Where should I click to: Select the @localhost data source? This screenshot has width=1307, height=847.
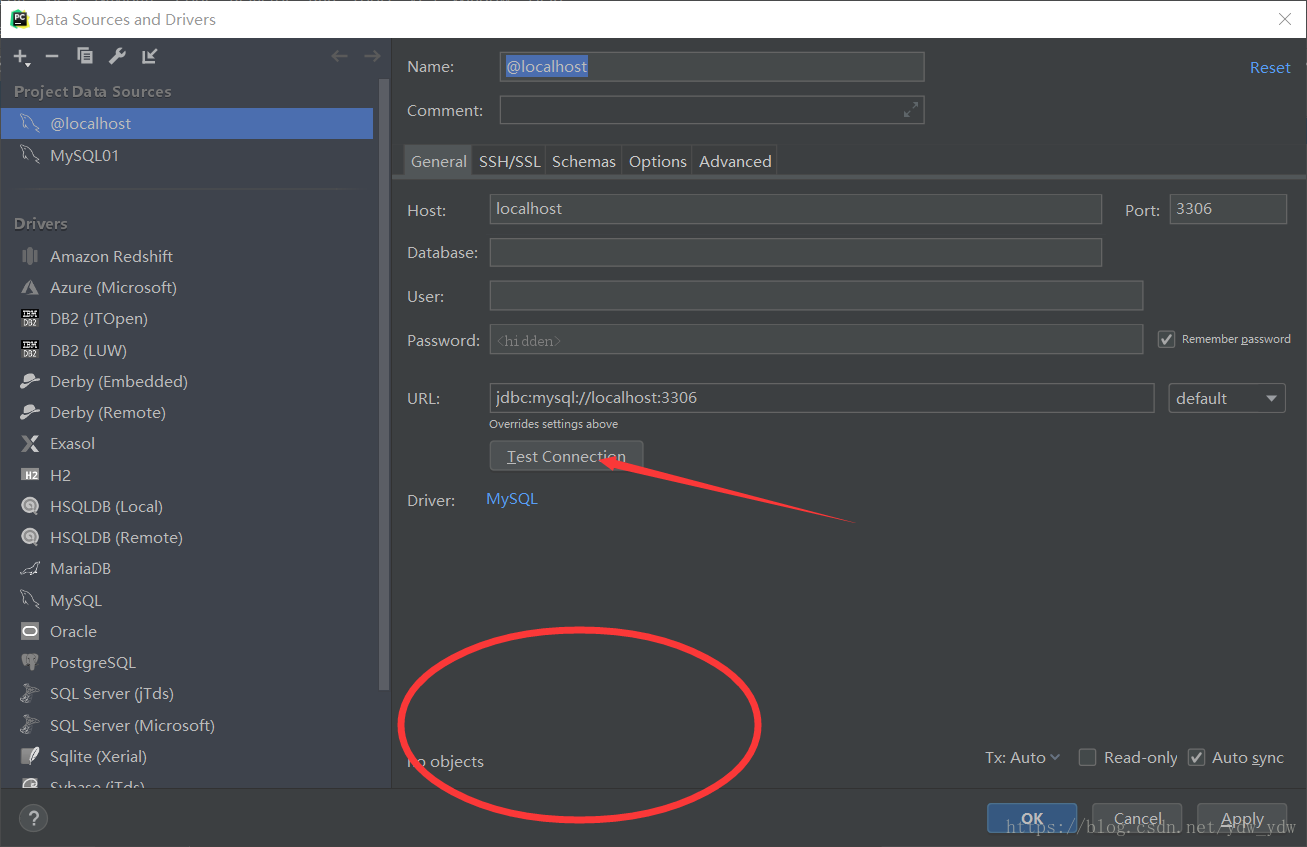pyautogui.click(x=187, y=123)
